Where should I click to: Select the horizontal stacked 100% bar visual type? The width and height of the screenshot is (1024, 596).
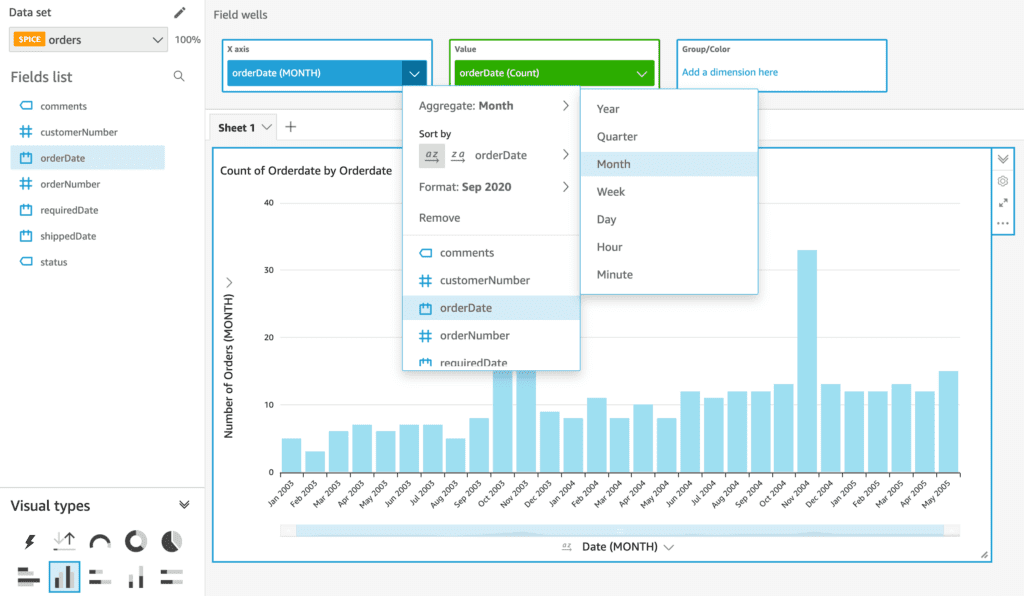[172, 577]
